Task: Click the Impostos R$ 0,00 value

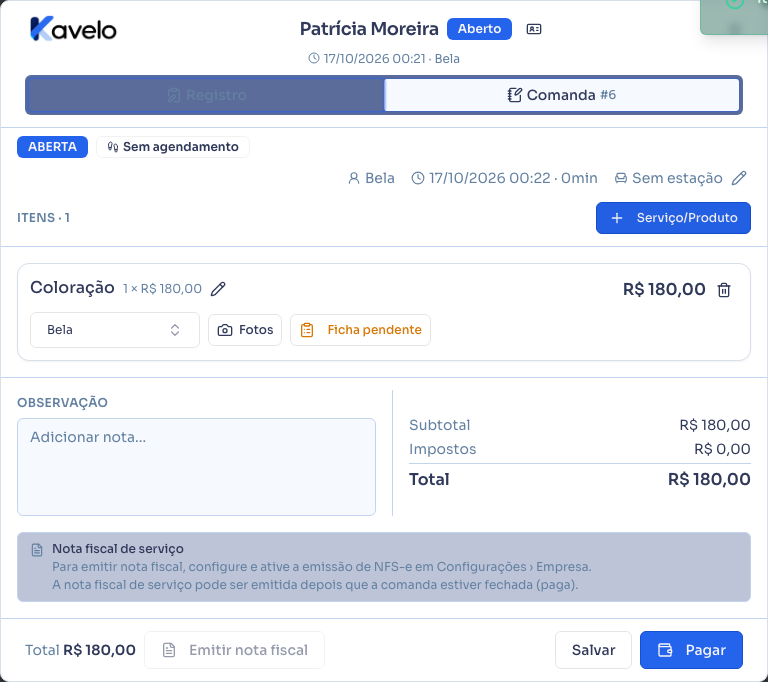Action: [722, 449]
